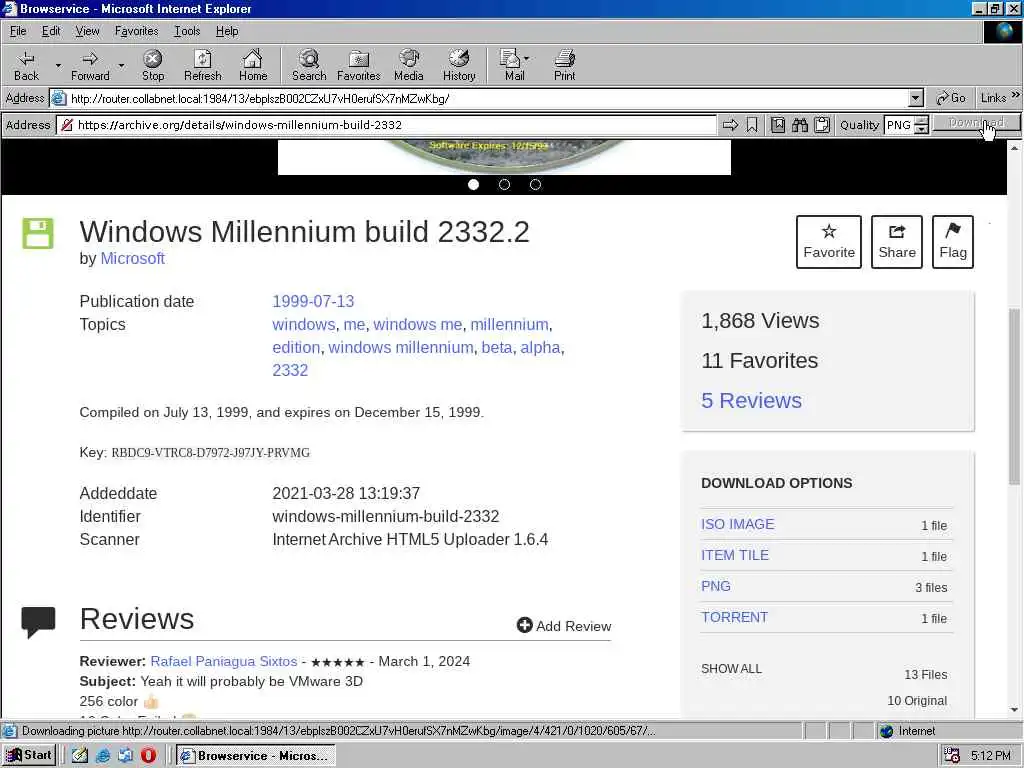Open reviewer Rafael Paniagua Sixtos link
1024x768 pixels.
coord(223,661)
